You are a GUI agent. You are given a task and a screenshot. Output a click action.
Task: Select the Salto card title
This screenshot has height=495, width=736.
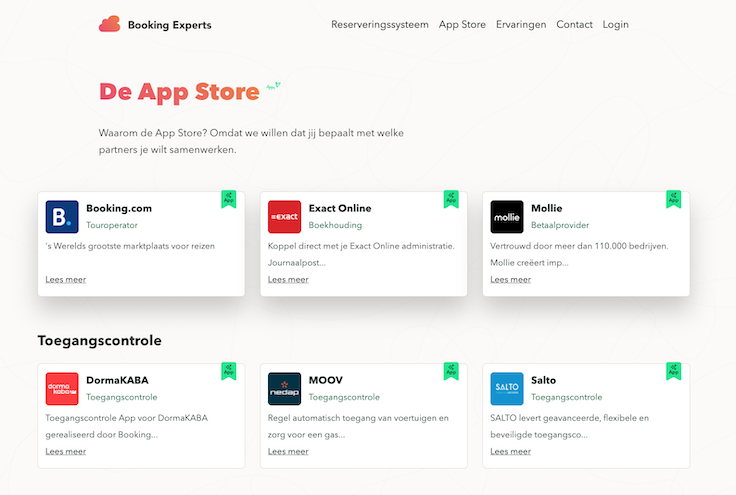pyautogui.click(x=543, y=380)
